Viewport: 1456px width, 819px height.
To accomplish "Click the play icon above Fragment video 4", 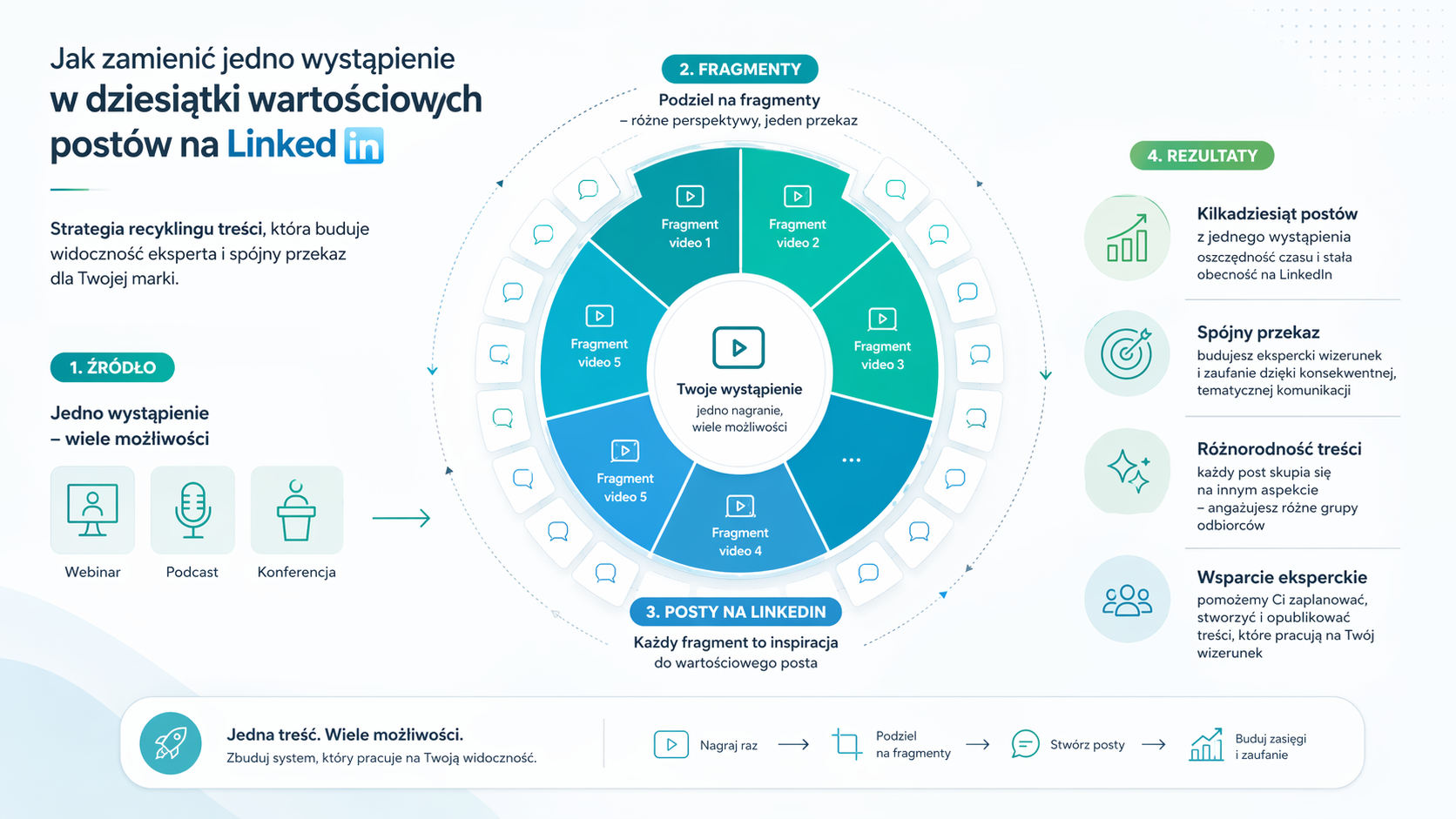I will point(740,506).
